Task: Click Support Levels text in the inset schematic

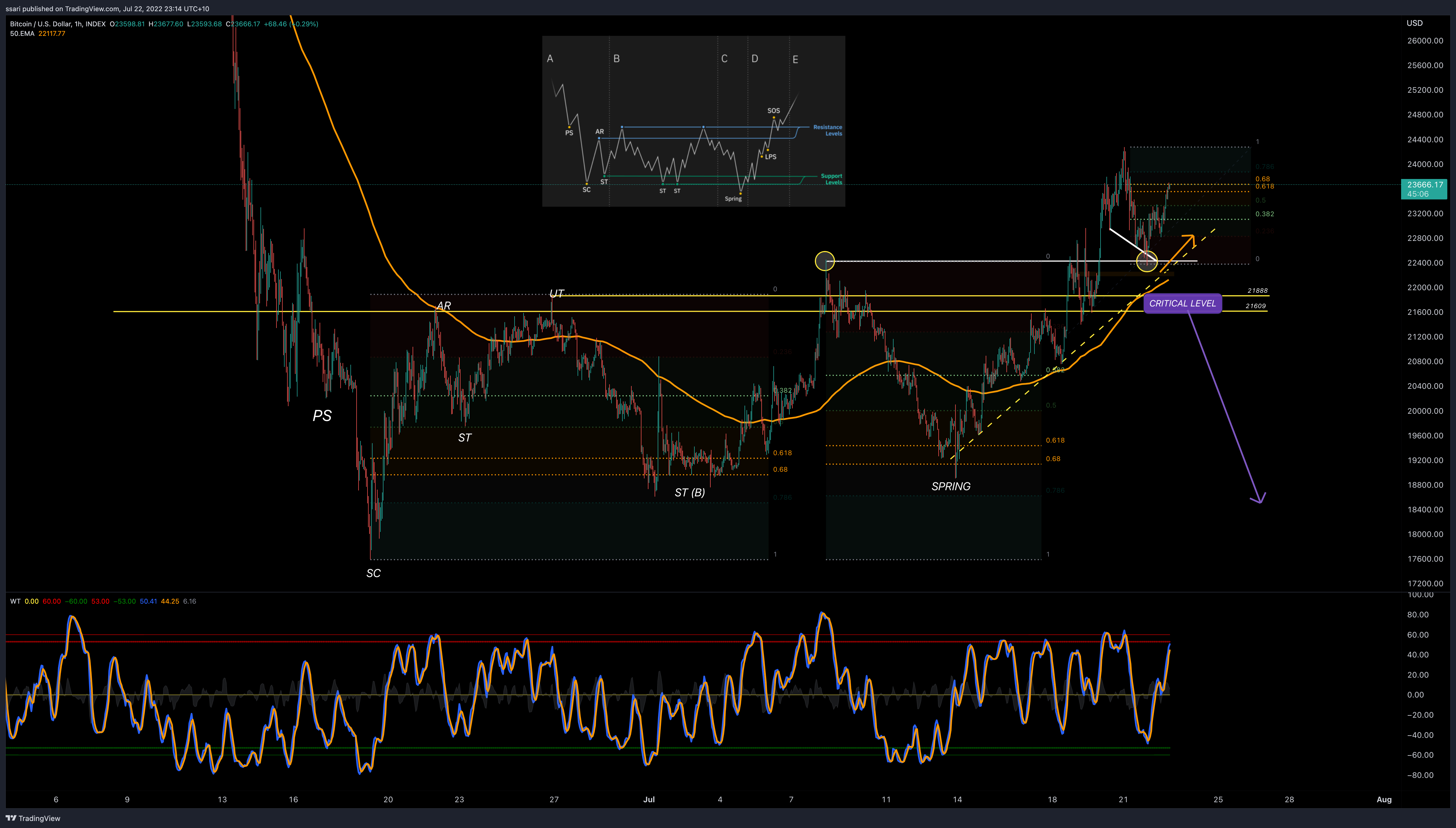Action: tap(831, 179)
